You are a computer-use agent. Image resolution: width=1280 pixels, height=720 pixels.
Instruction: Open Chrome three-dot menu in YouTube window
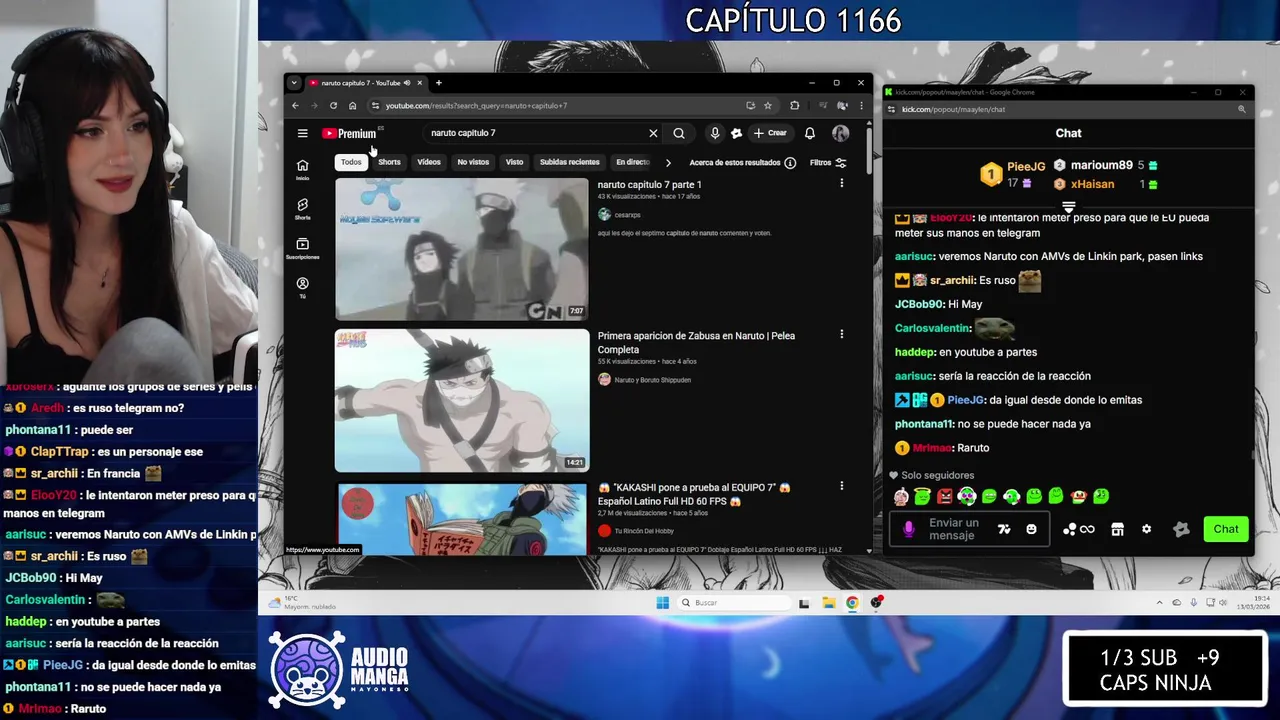(x=861, y=105)
